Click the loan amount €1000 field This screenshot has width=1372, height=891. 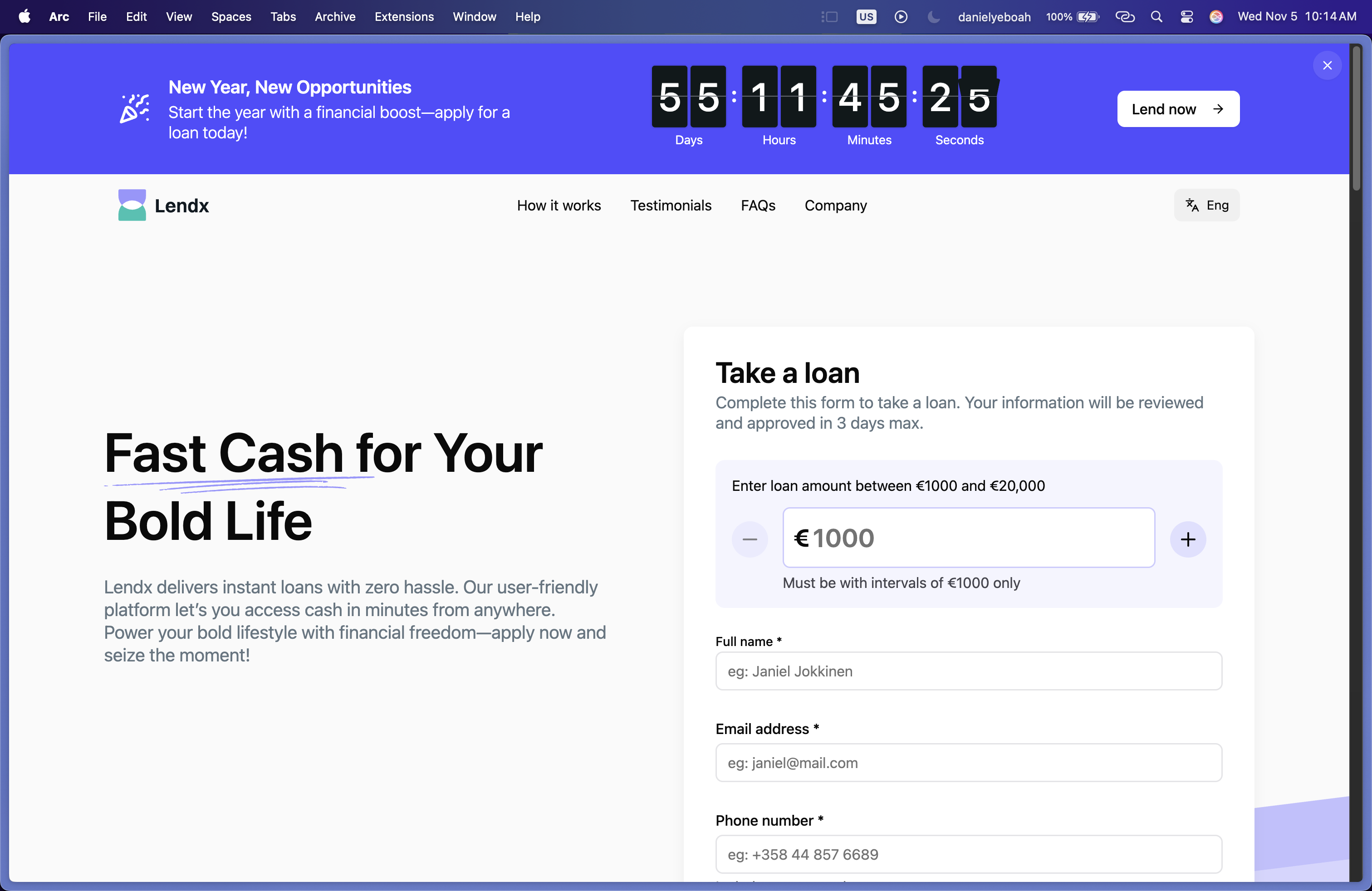pos(969,537)
